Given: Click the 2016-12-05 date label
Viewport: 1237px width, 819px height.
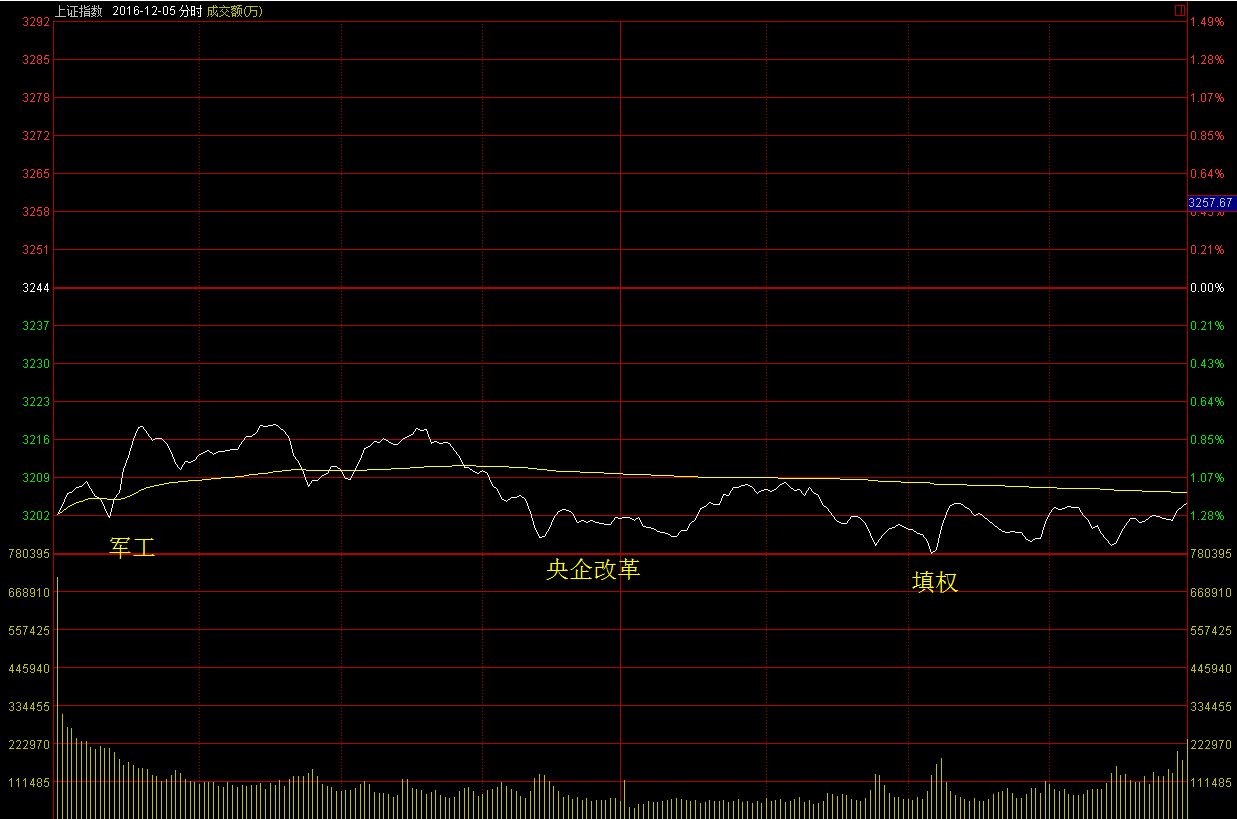Looking at the screenshot, I should (x=141, y=10).
